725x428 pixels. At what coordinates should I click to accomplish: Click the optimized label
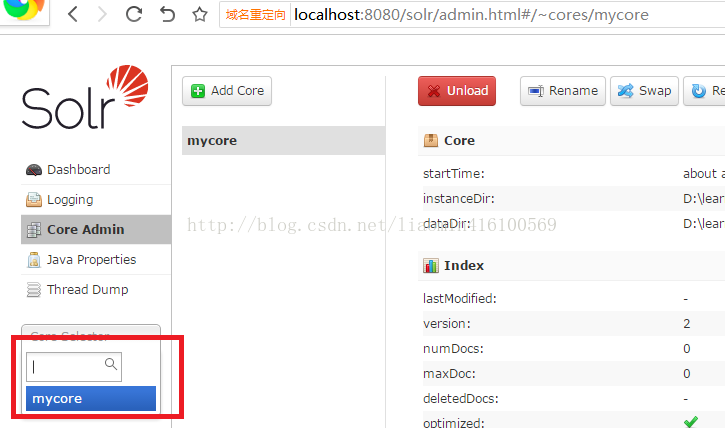coord(454,422)
